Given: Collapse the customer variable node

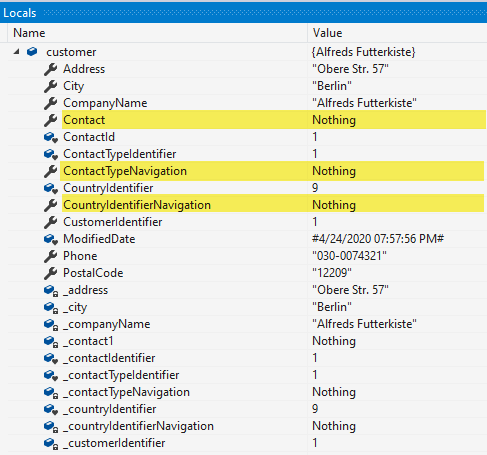Looking at the screenshot, I should (x=16, y=52).
